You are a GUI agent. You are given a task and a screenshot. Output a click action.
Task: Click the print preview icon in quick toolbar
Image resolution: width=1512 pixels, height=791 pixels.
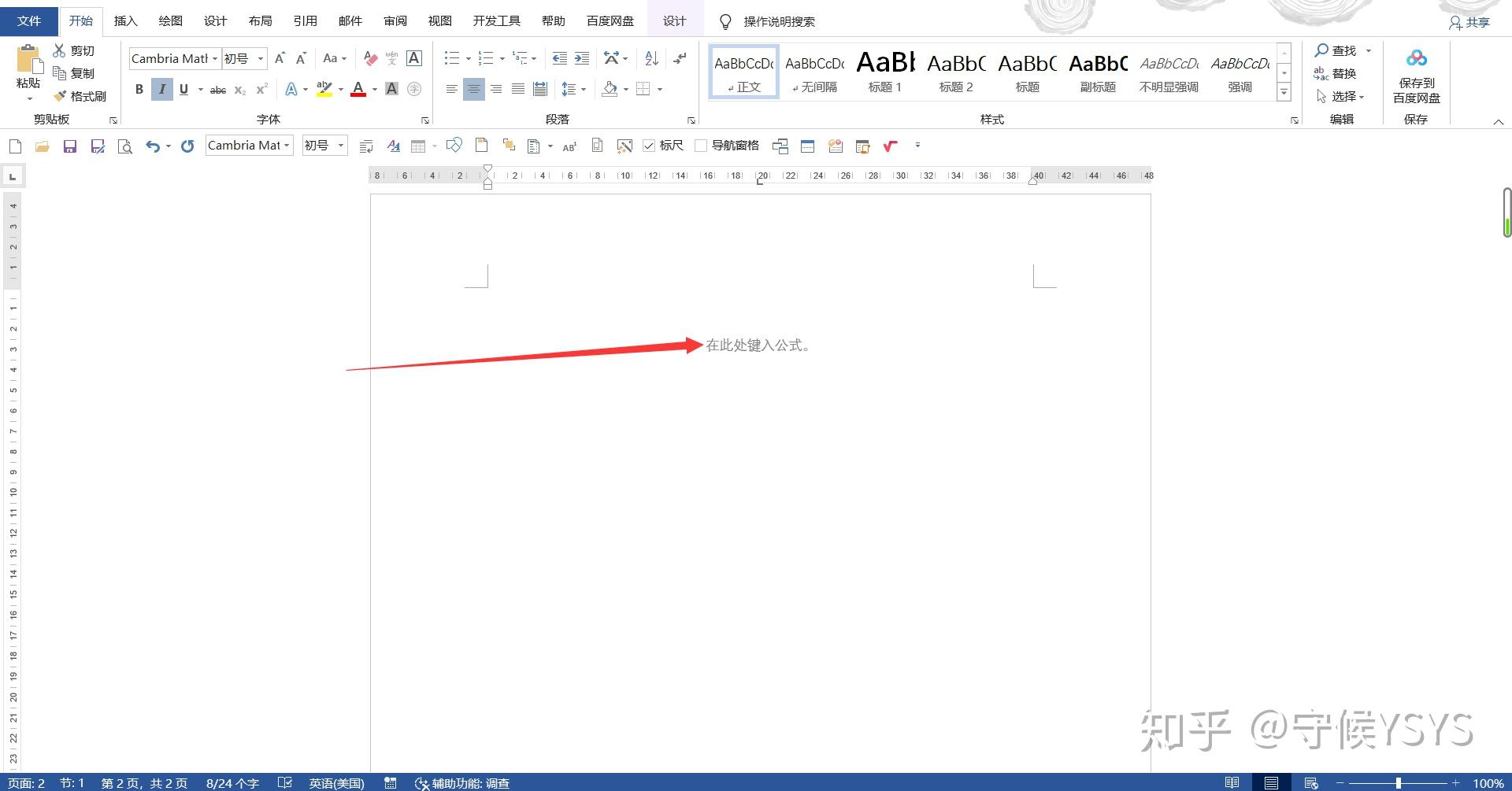(124, 146)
